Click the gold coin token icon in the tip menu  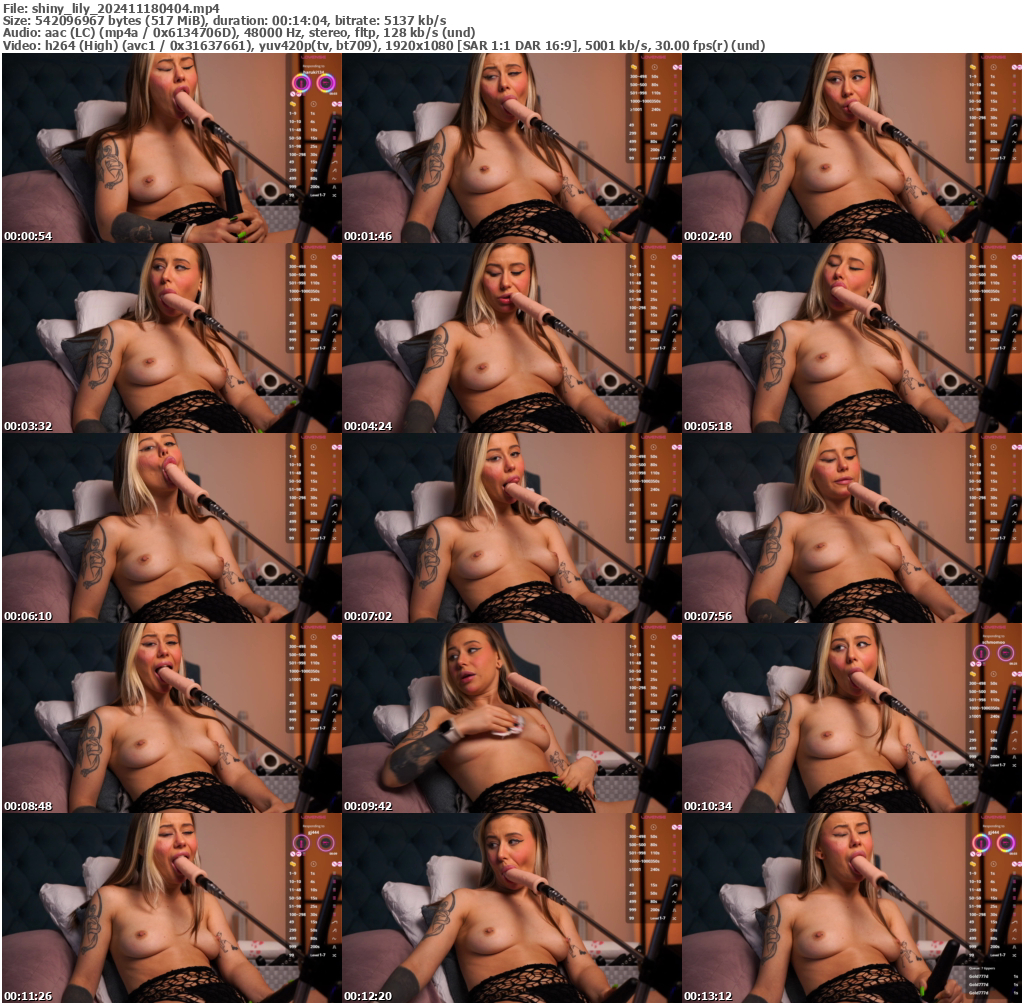pyautogui.click(x=972, y=864)
